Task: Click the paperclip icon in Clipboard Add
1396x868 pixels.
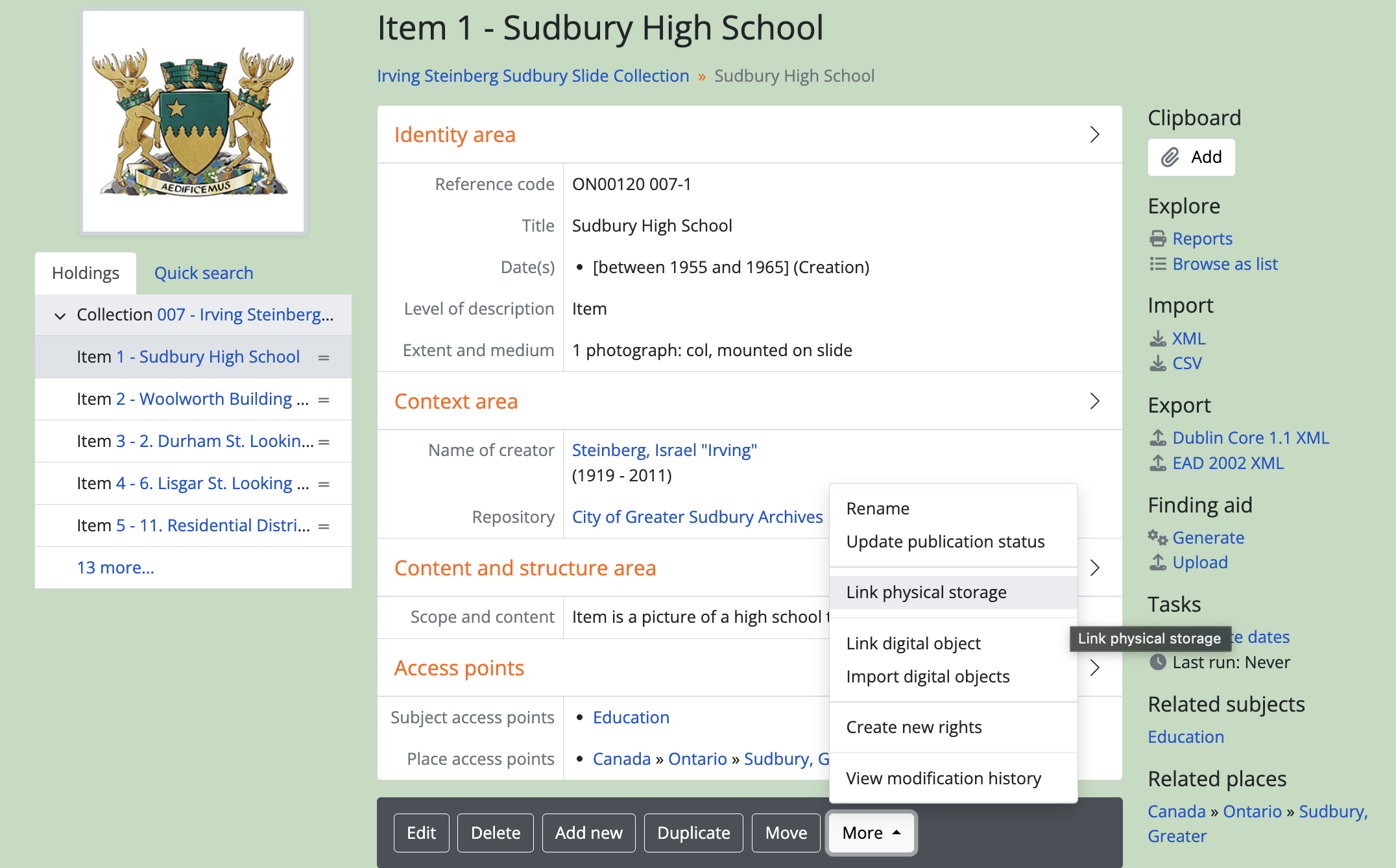Action: (1170, 157)
